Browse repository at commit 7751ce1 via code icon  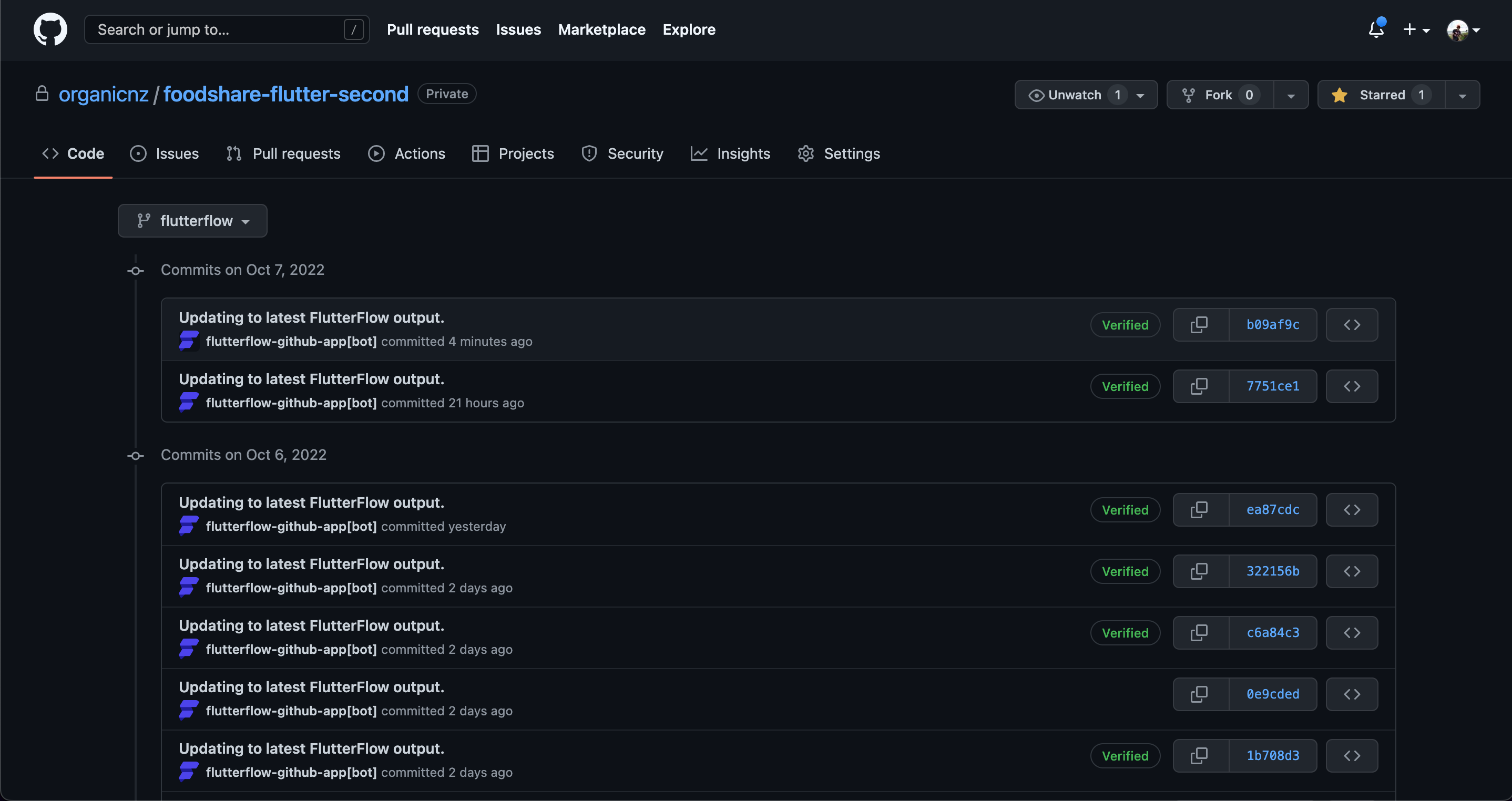pyautogui.click(x=1352, y=386)
